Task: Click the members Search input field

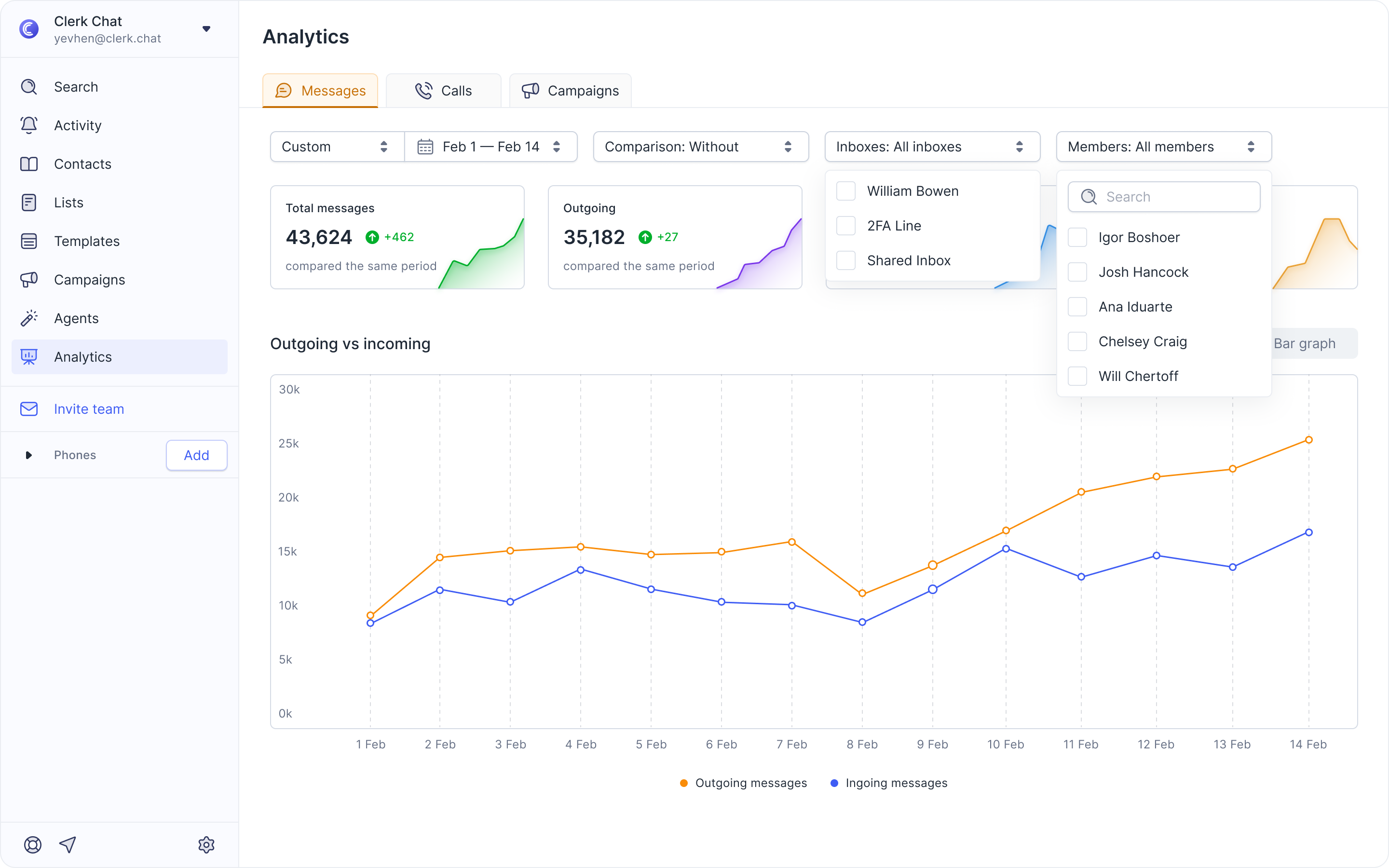Action: click(1164, 197)
